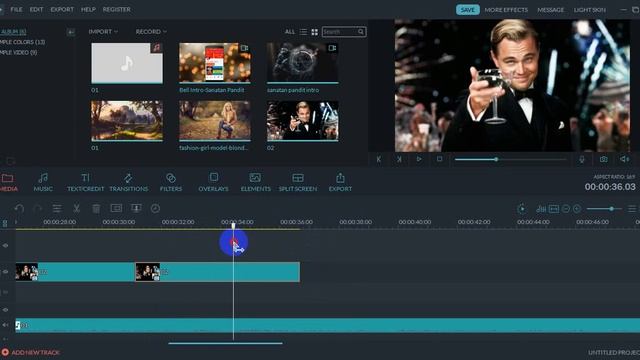Click ADD NEW TRACK
Image resolution: width=640 pixels, height=360 pixels.
point(31,352)
